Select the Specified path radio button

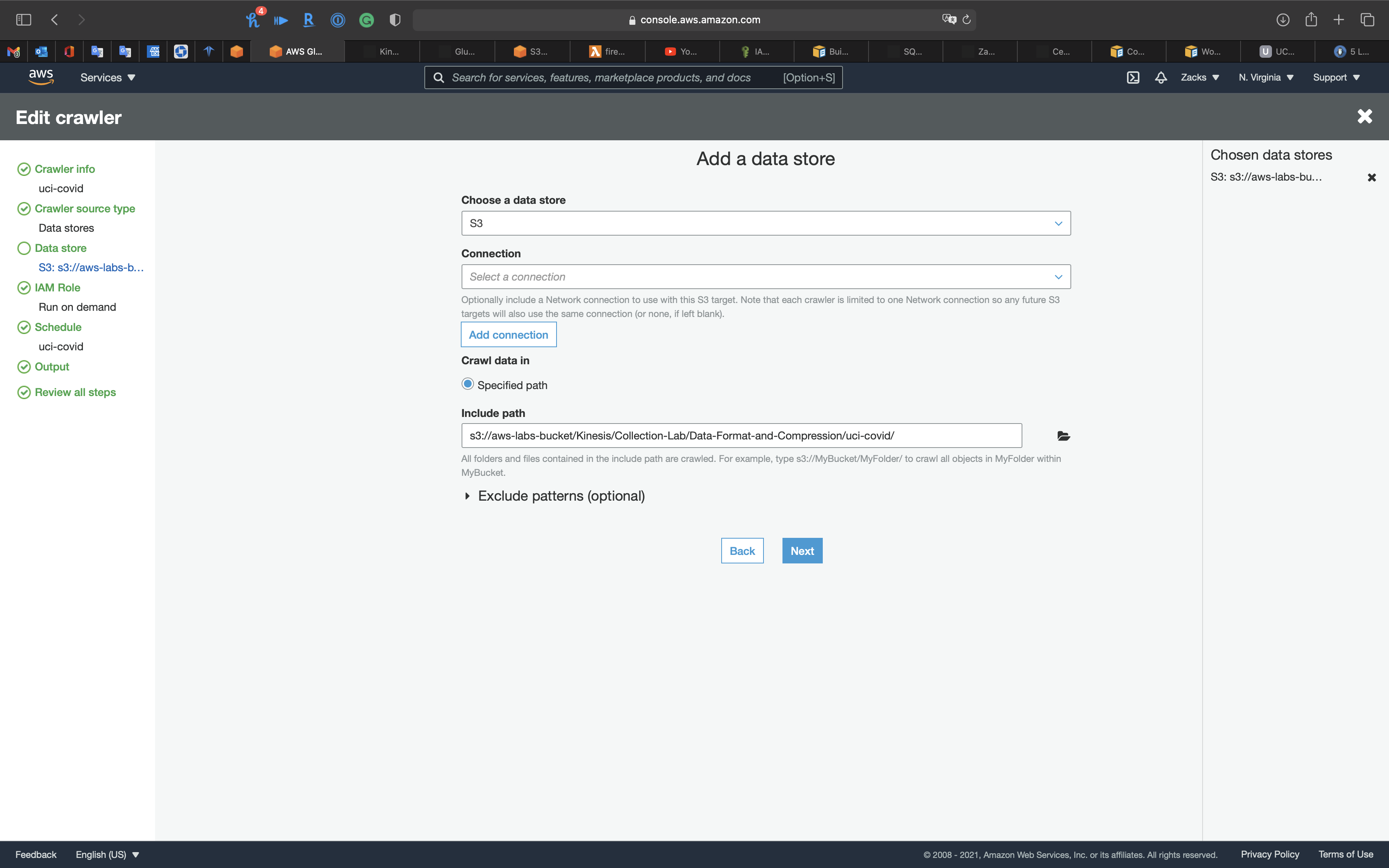[x=468, y=384]
